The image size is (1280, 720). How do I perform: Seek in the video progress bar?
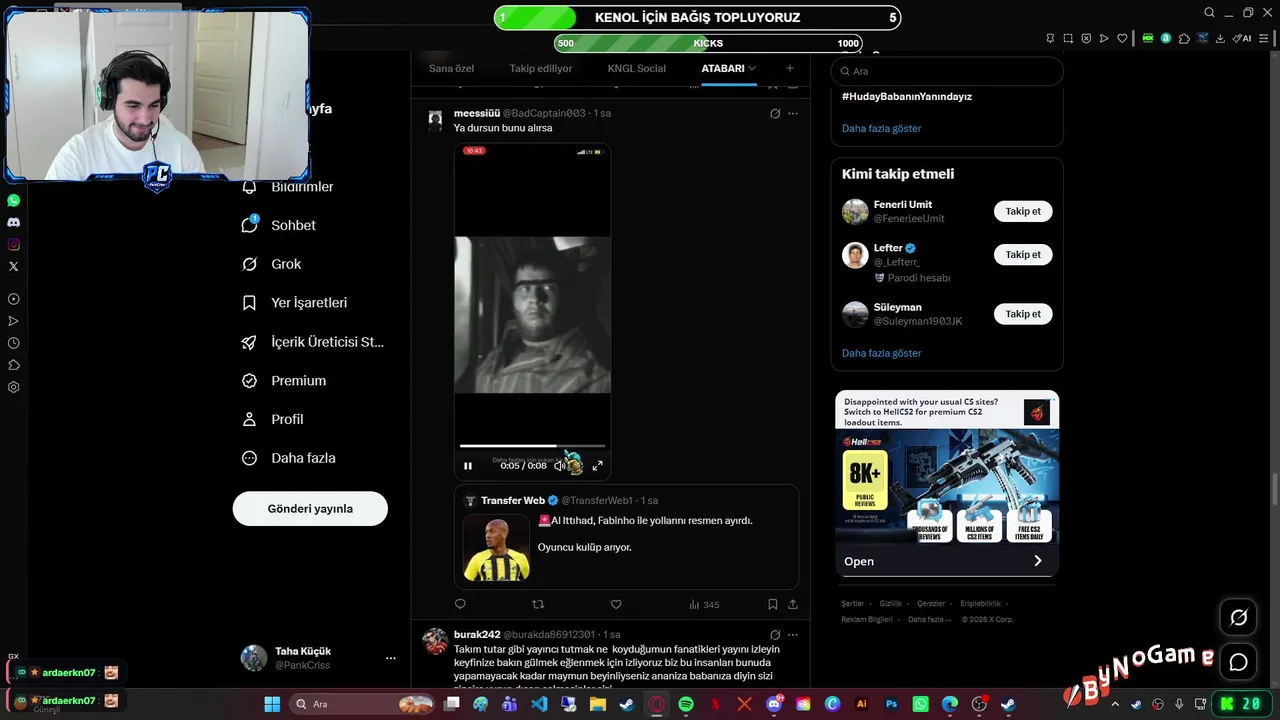533,446
